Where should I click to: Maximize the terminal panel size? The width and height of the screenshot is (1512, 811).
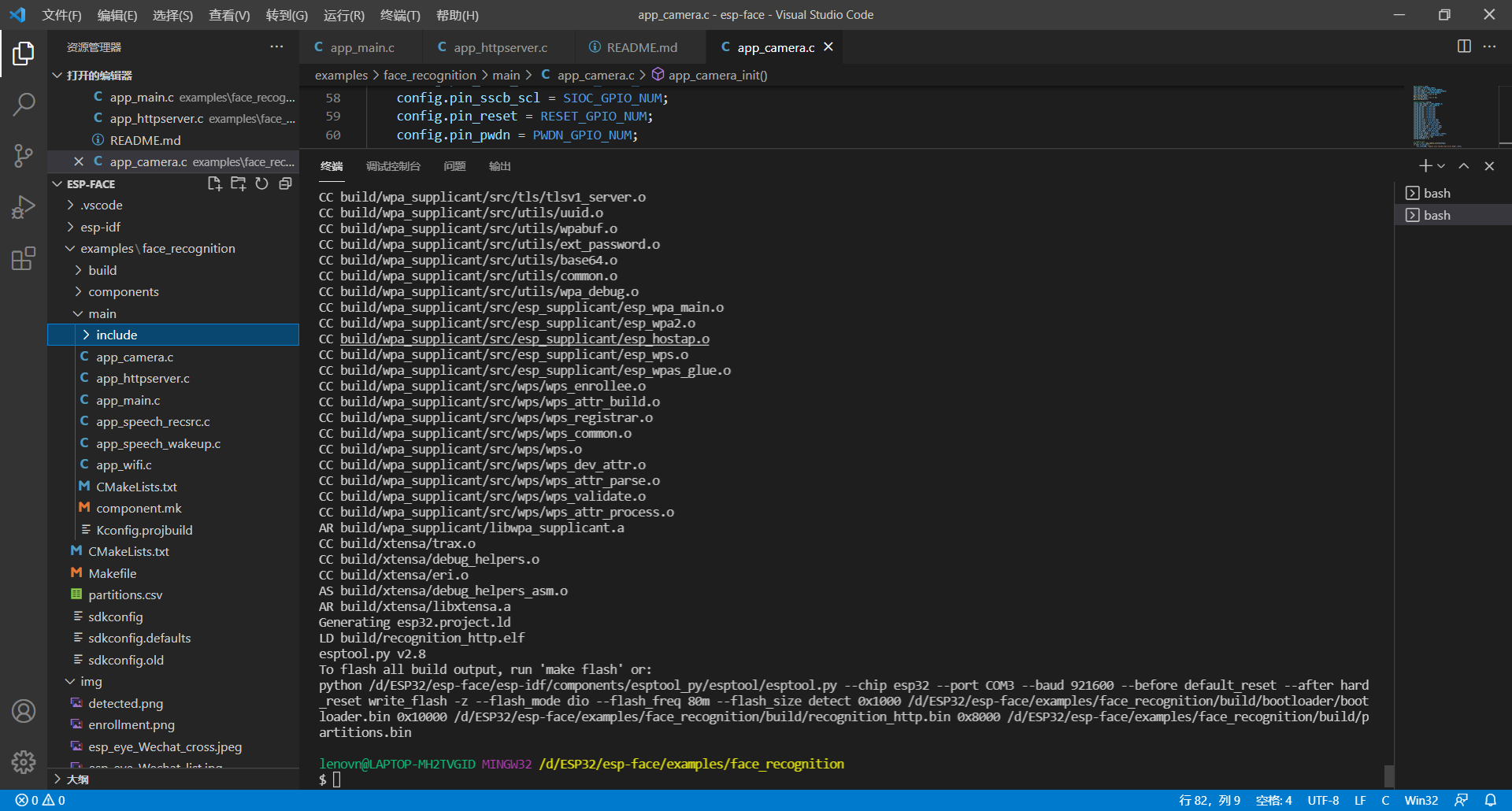click(1464, 166)
